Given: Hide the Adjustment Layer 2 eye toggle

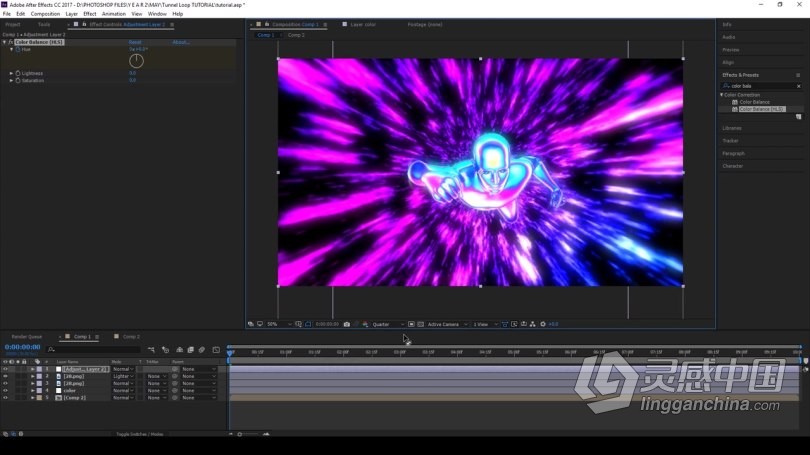Looking at the screenshot, I should tap(5, 369).
